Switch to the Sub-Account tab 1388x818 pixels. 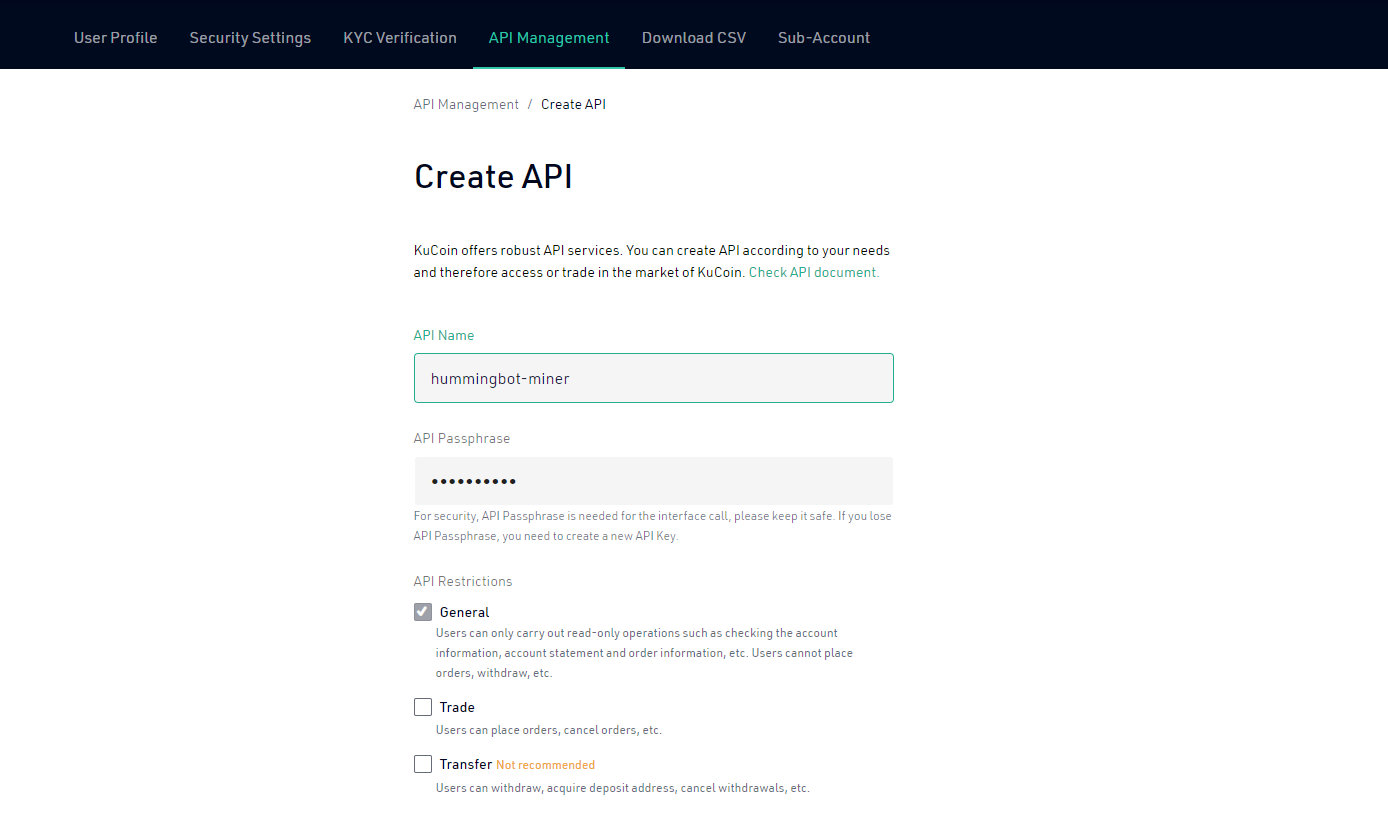pos(824,38)
